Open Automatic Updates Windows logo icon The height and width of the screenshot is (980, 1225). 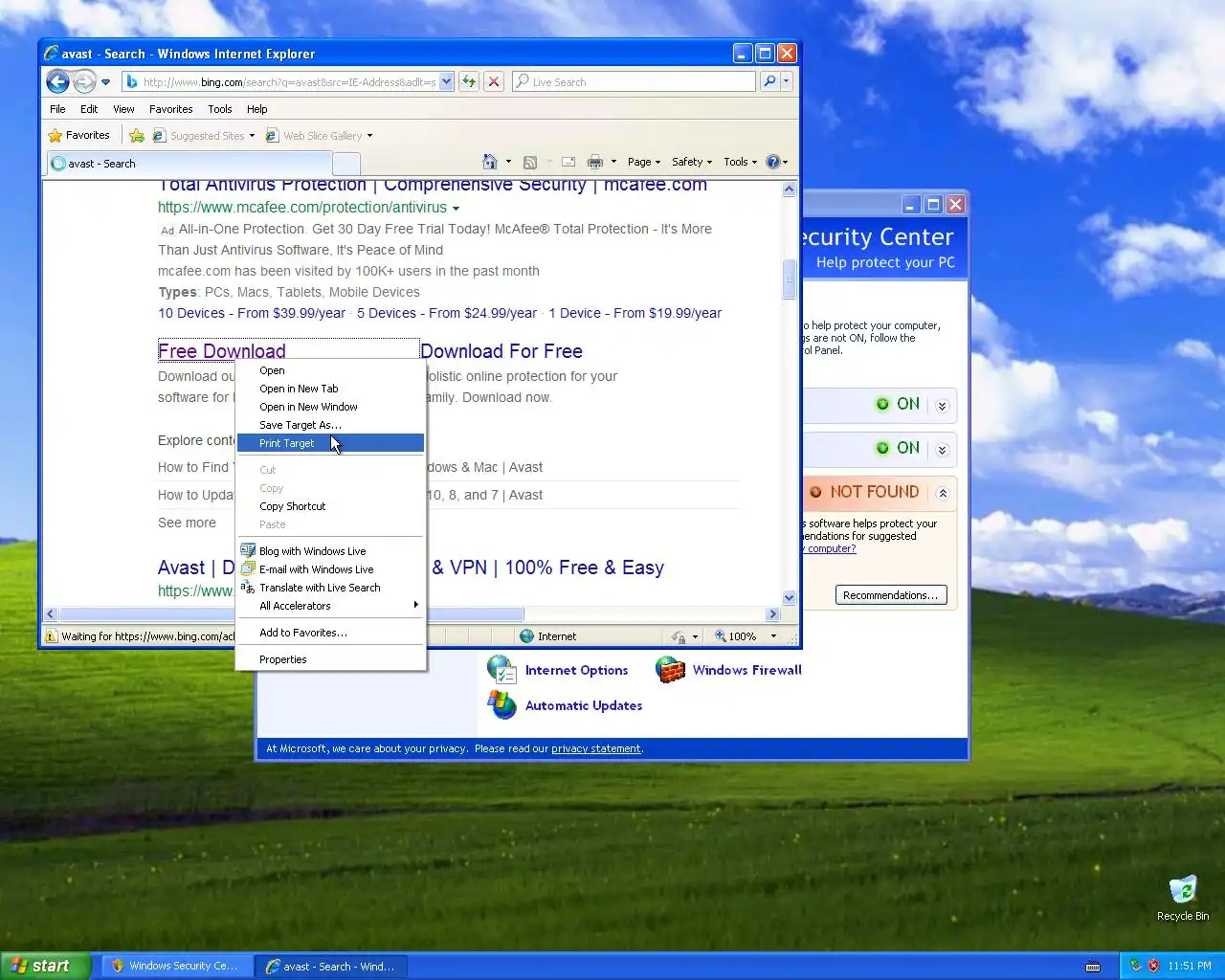click(x=502, y=704)
